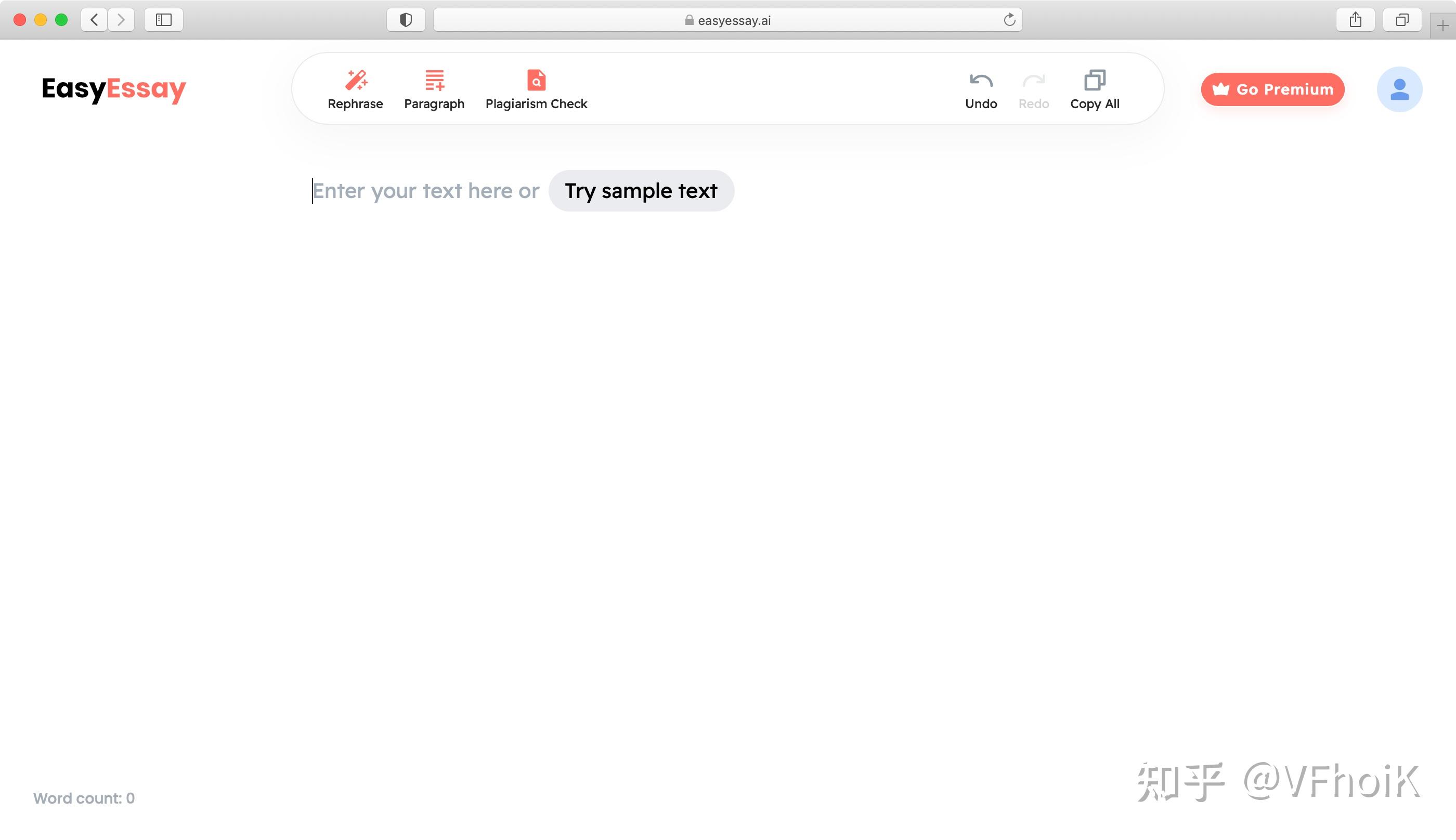Click the Redo arrow
Viewport: 1456px width, 840px height.
coord(1033,81)
